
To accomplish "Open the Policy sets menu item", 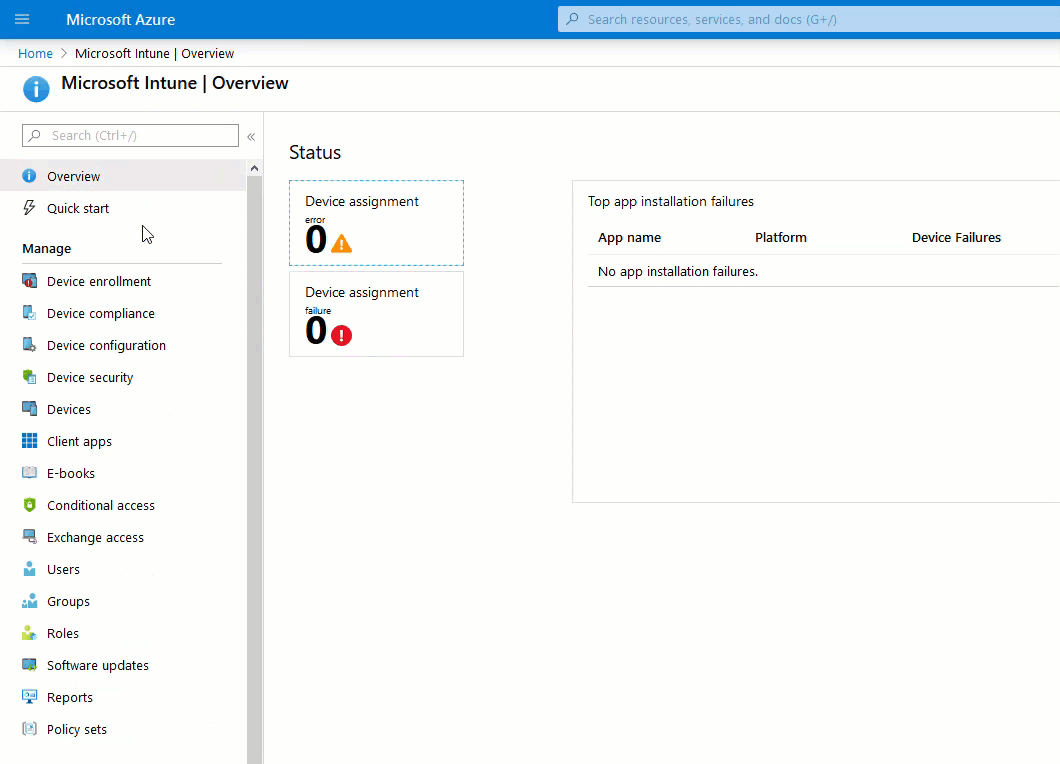I will click(123, 729).
